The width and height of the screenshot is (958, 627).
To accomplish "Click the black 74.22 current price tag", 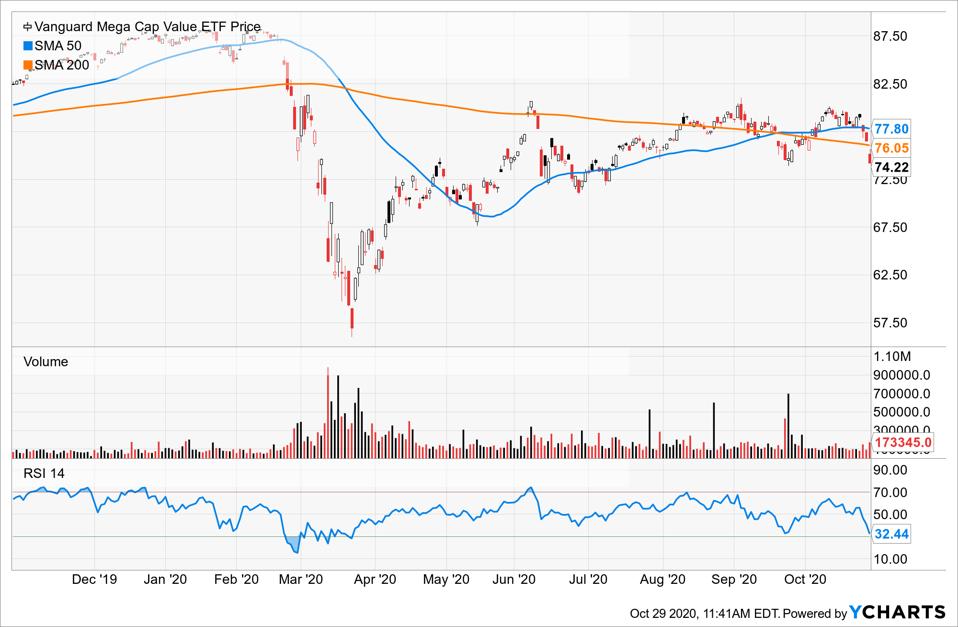I will click(891, 167).
